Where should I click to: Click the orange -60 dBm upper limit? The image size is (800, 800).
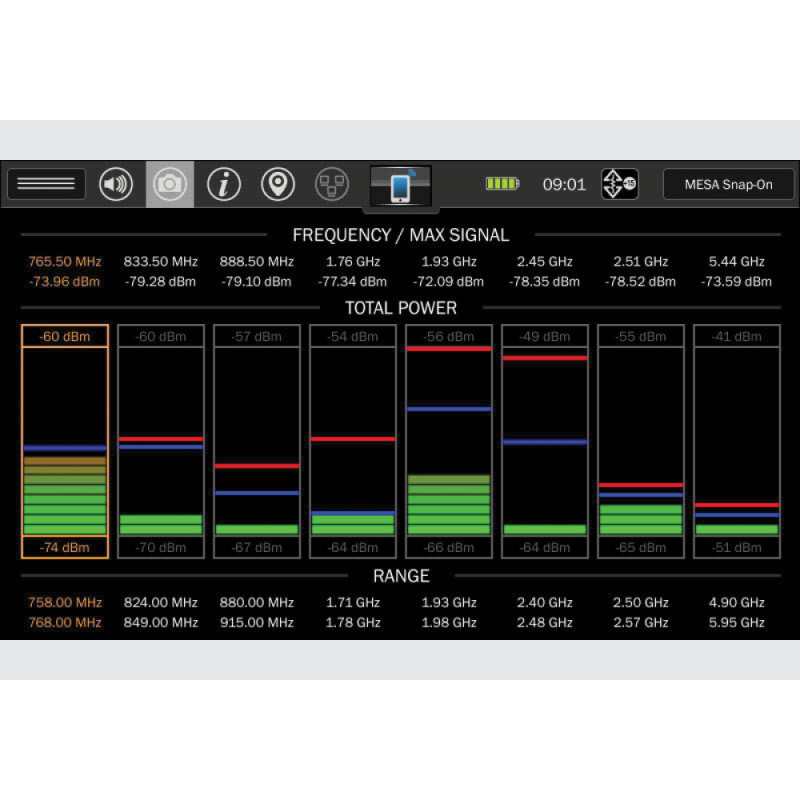(65, 336)
